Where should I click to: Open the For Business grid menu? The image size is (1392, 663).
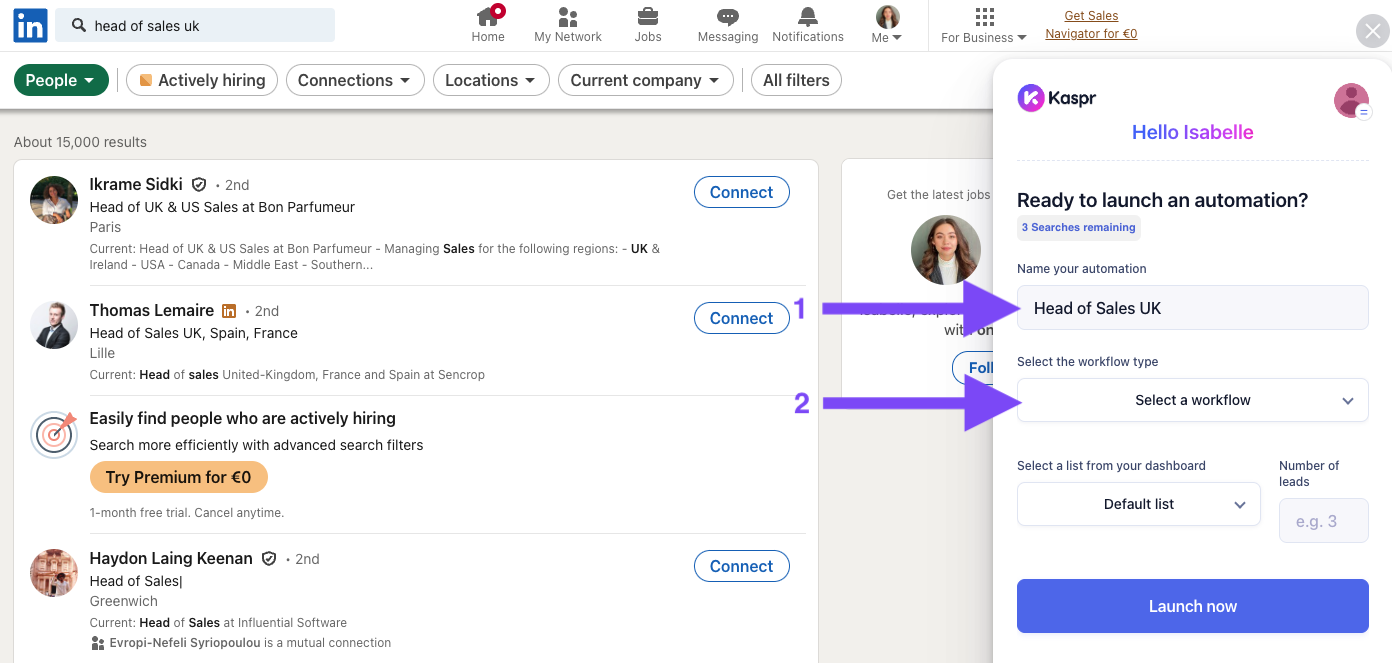point(984,25)
